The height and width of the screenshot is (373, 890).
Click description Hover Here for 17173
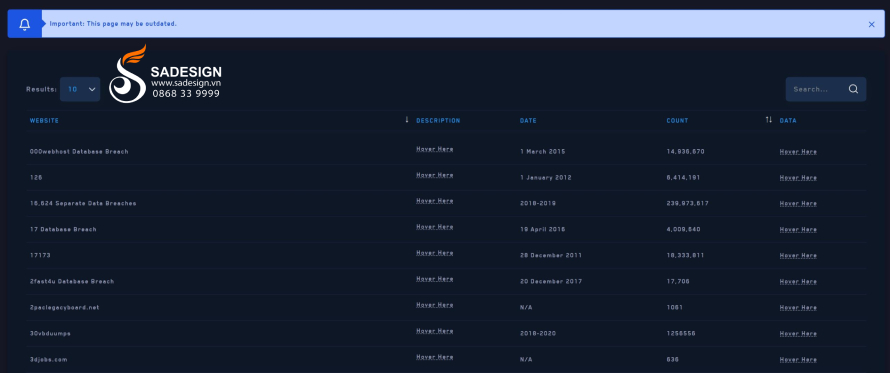[435, 253]
